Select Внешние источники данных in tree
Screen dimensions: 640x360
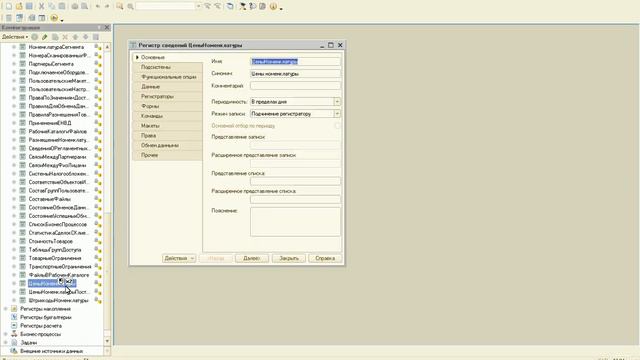click(51, 351)
